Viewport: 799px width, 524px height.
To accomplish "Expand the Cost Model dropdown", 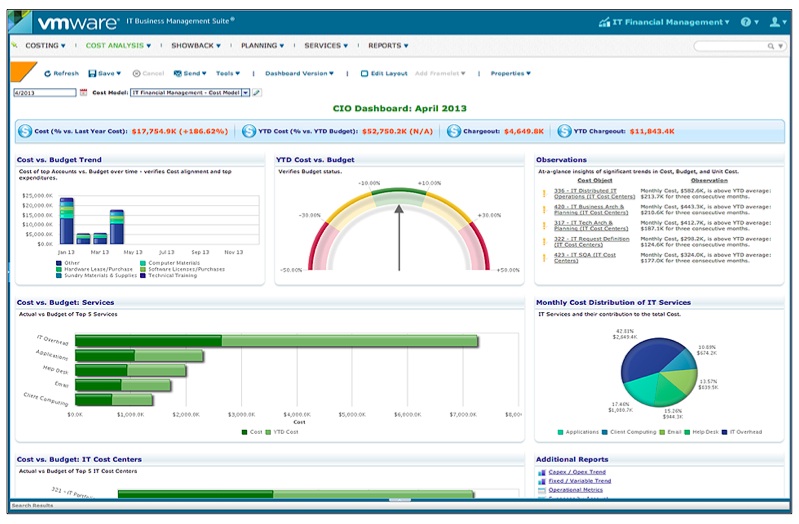I will 246,92.
